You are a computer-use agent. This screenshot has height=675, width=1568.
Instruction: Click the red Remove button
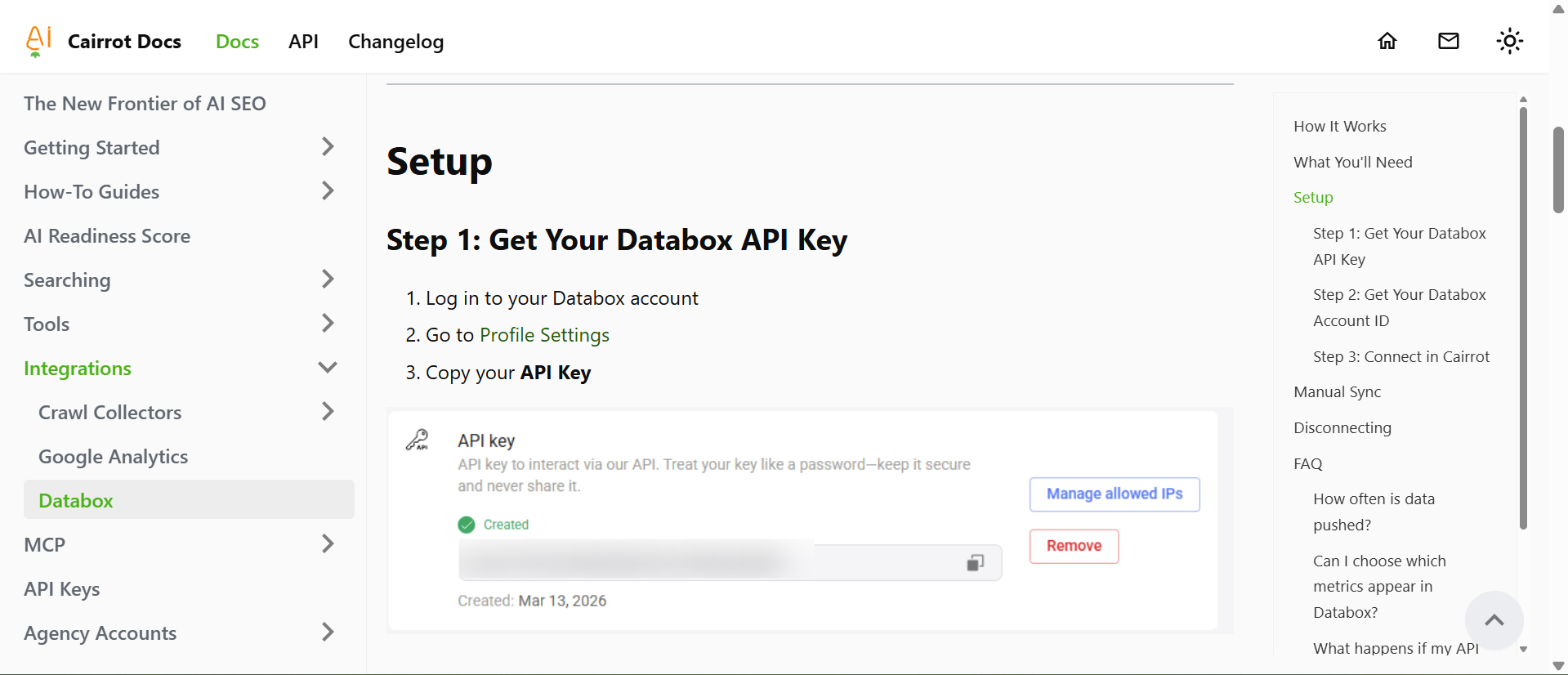pyautogui.click(x=1074, y=546)
